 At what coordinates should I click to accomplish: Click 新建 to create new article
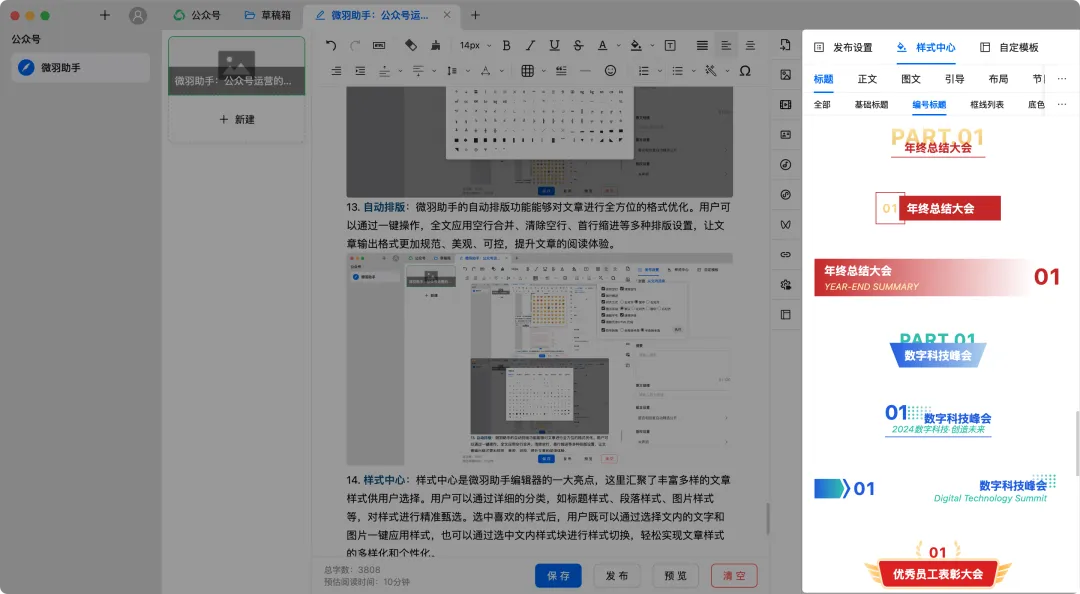coord(237,119)
